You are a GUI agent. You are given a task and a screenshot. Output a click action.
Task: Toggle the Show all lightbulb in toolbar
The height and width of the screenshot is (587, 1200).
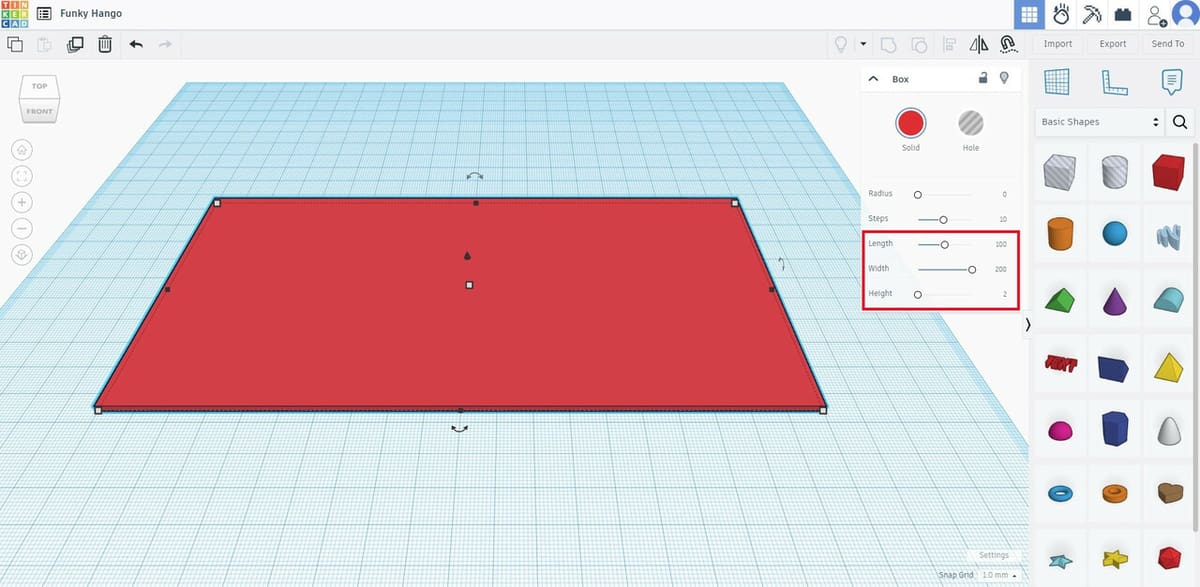841,44
